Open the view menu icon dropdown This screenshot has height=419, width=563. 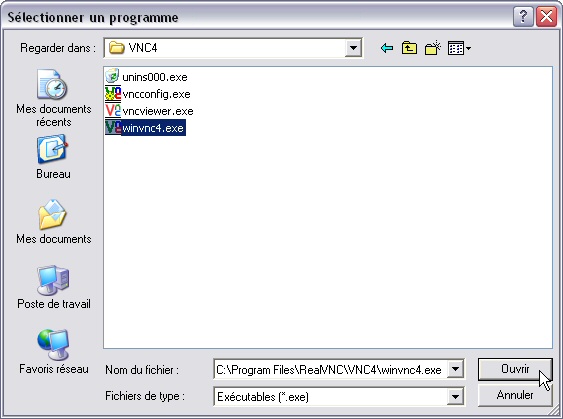point(459,48)
